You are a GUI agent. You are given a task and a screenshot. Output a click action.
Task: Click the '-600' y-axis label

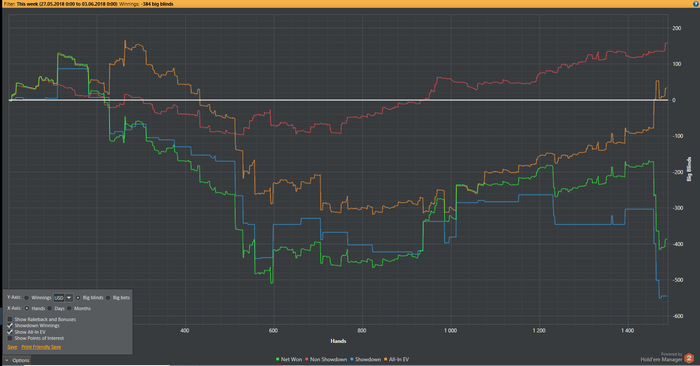(677, 316)
